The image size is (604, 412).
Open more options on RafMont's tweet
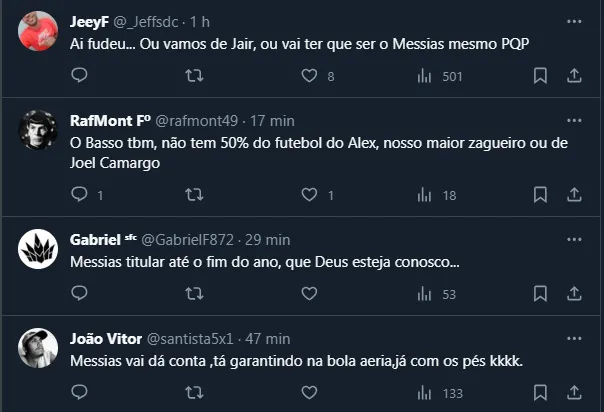574,120
